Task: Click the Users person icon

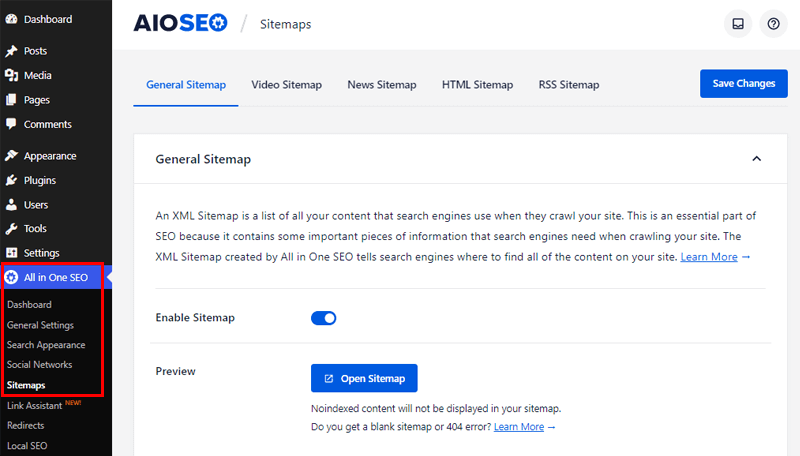Action: [11, 205]
